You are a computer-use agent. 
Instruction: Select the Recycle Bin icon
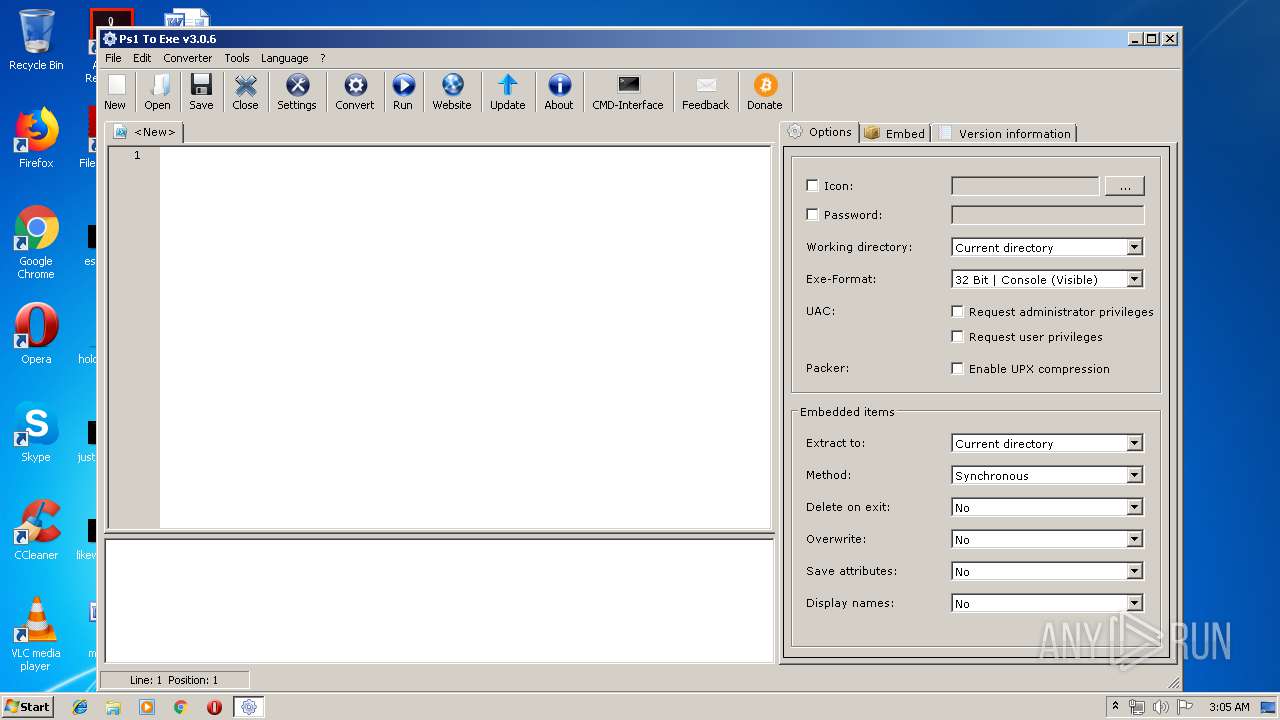pyautogui.click(x=36, y=40)
